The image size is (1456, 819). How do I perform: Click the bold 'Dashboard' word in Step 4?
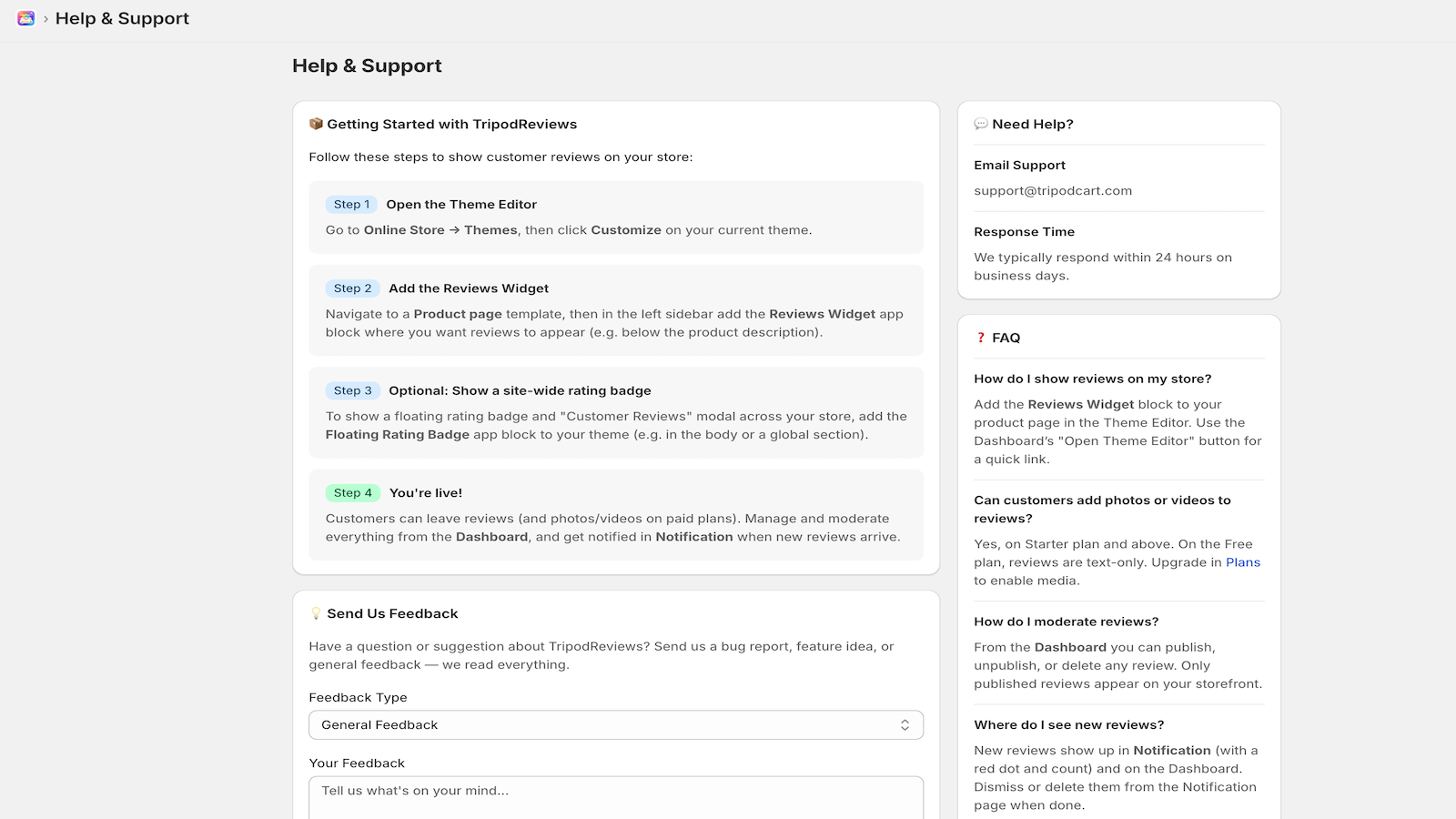pos(491,537)
